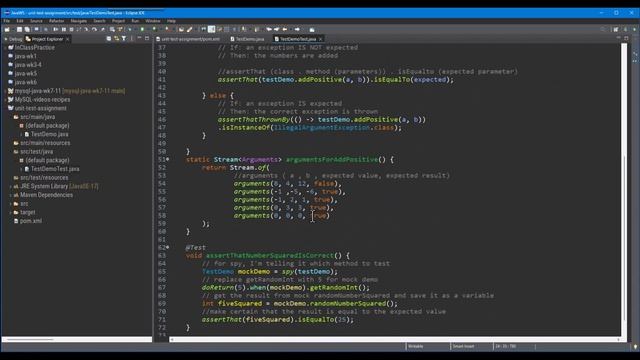Open the Refactor menu
The image size is (640, 360).
56,21
